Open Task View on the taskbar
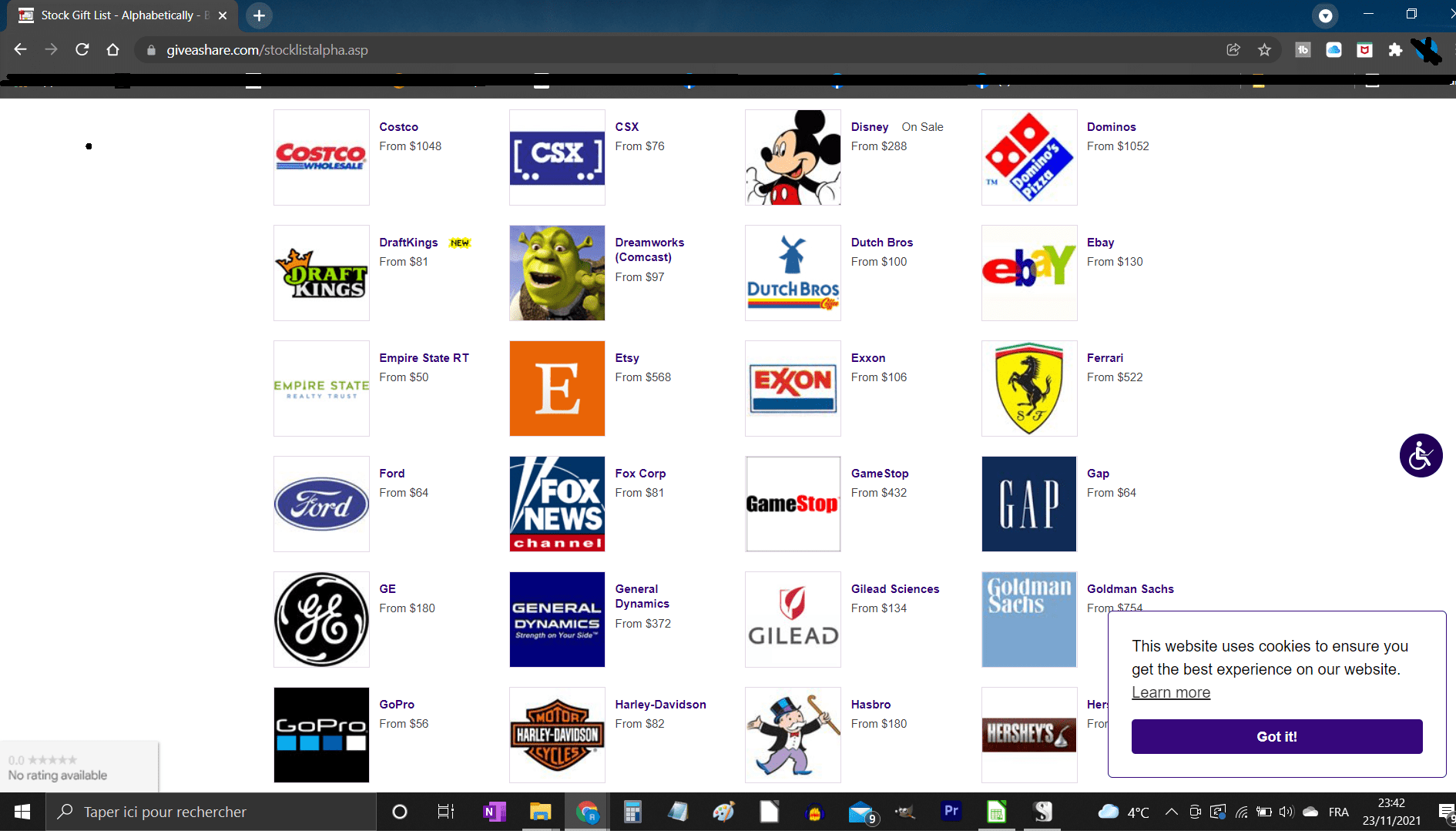The width and height of the screenshot is (1456, 834). tap(445, 812)
